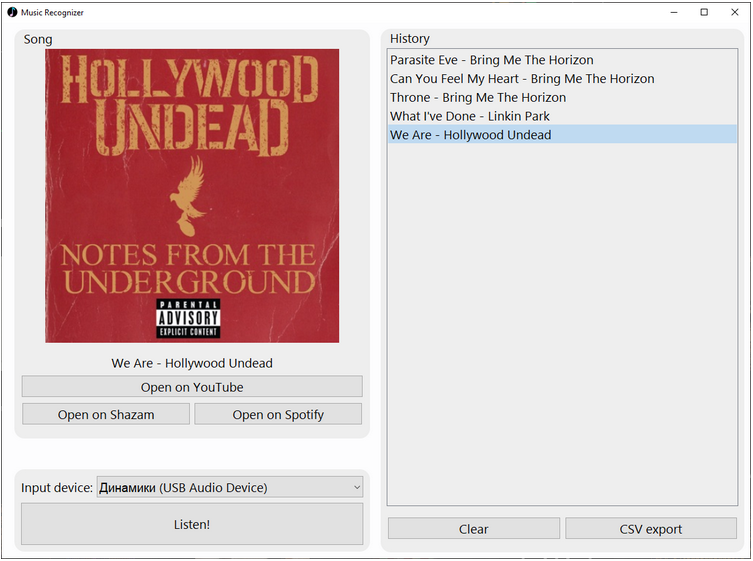Select 'Throne - Bring Me The Horizon' history entry
The image size is (753, 561).
coord(562,98)
